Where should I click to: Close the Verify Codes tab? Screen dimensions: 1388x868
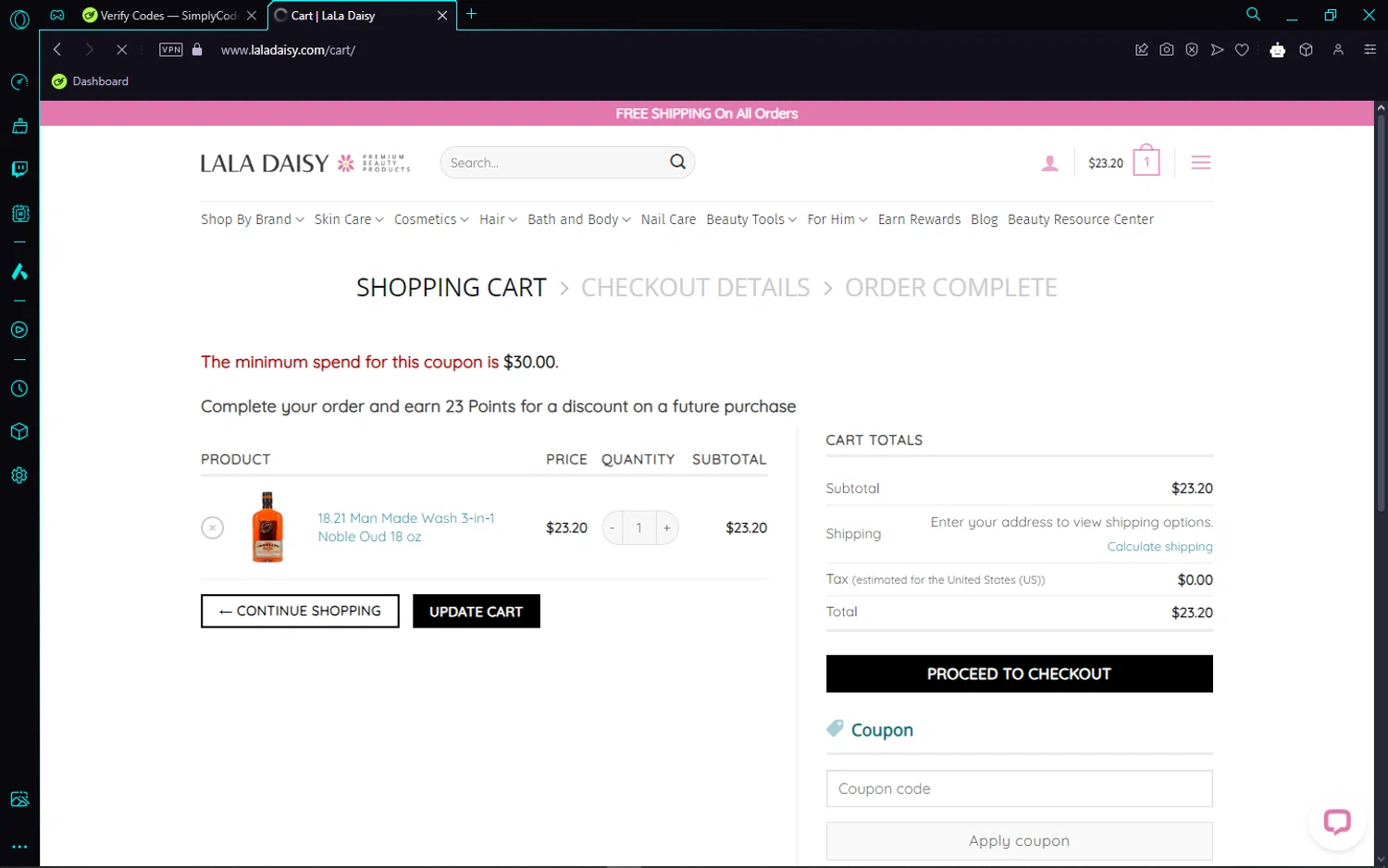click(252, 16)
